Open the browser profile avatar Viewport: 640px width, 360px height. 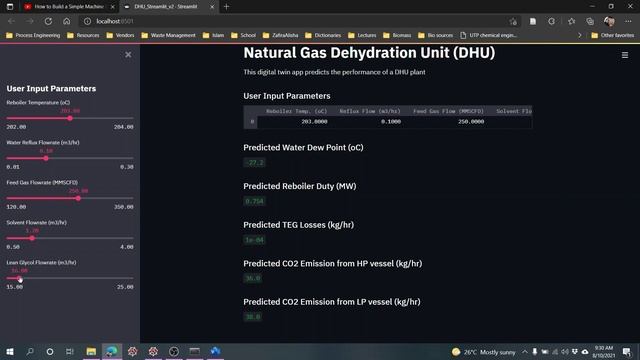click(609, 21)
